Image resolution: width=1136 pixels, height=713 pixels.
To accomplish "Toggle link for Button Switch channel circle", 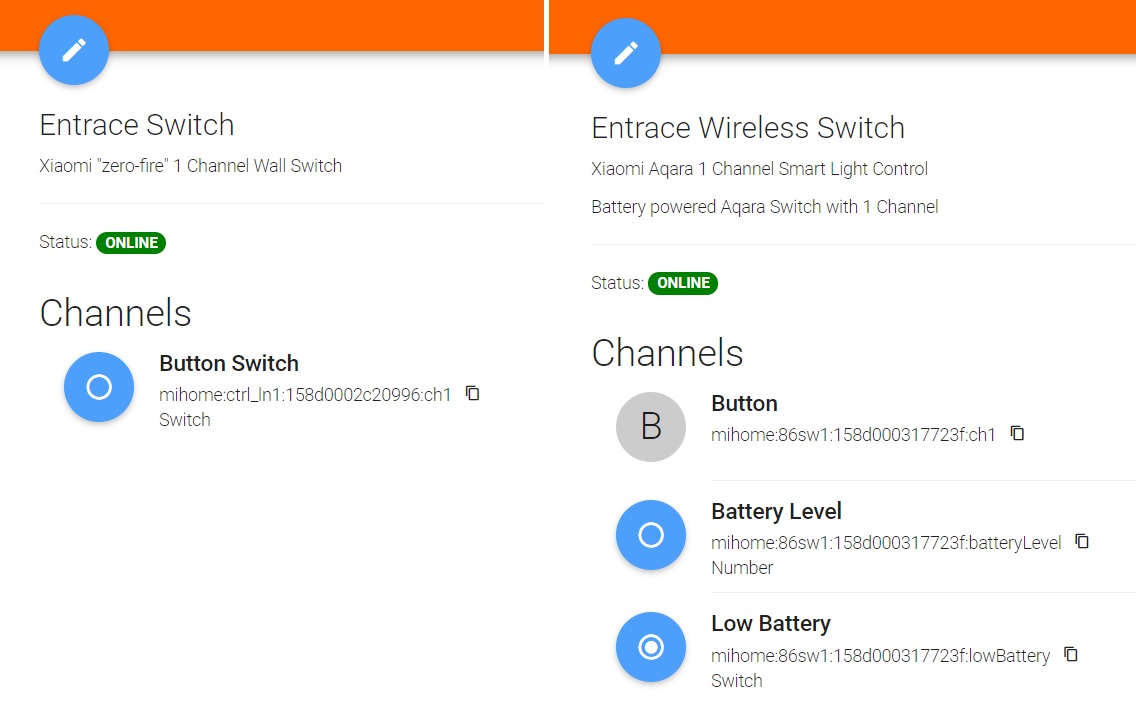I will click(x=99, y=387).
